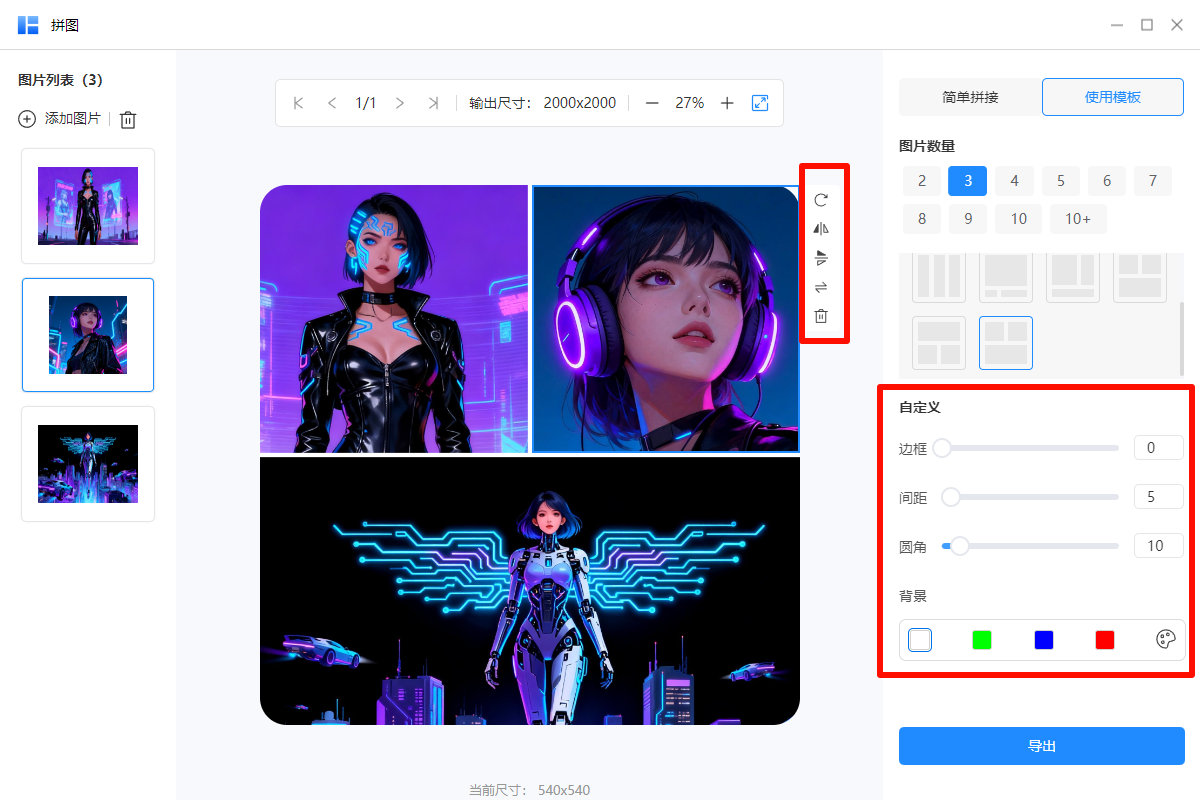Swap the selected image with another
This screenshot has width=1200, height=800.
(820, 287)
